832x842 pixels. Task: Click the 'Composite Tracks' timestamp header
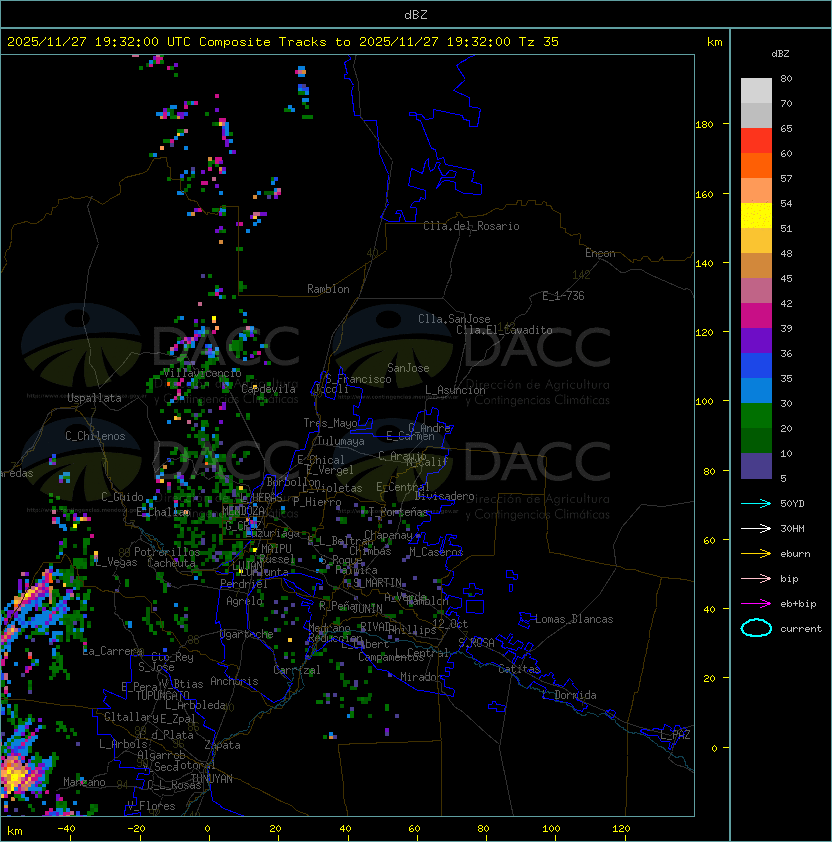point(283,42)
